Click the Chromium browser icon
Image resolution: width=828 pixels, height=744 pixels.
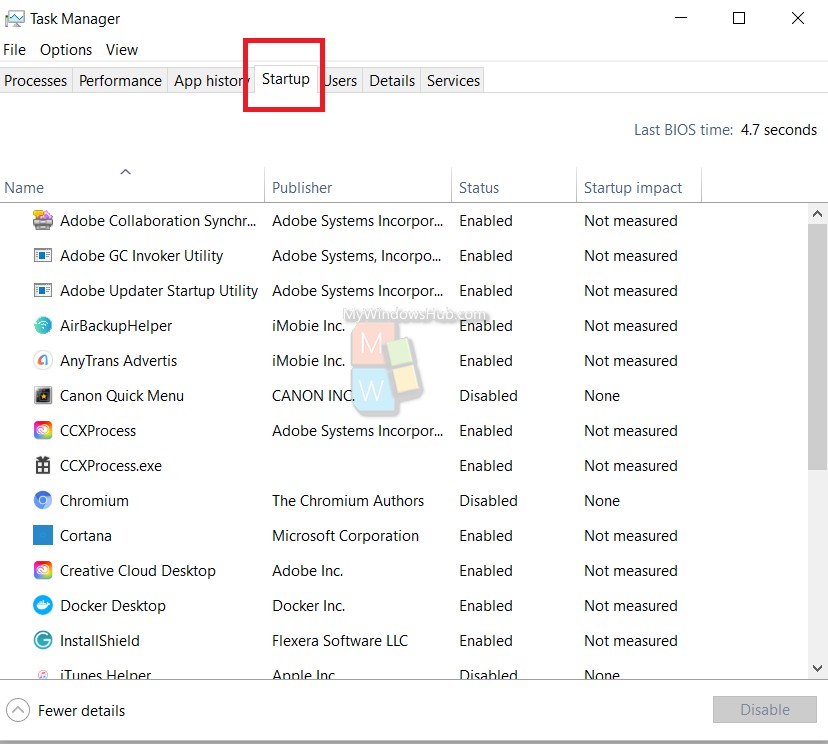[x=43, y=500]
